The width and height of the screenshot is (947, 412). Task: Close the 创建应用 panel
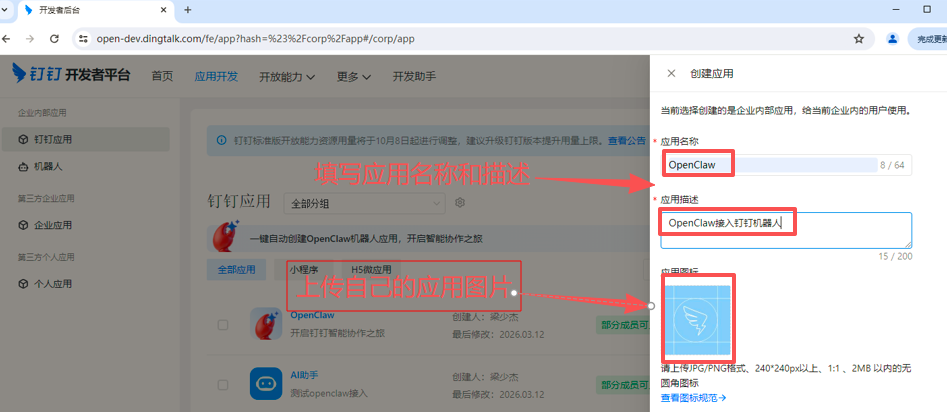671,74
